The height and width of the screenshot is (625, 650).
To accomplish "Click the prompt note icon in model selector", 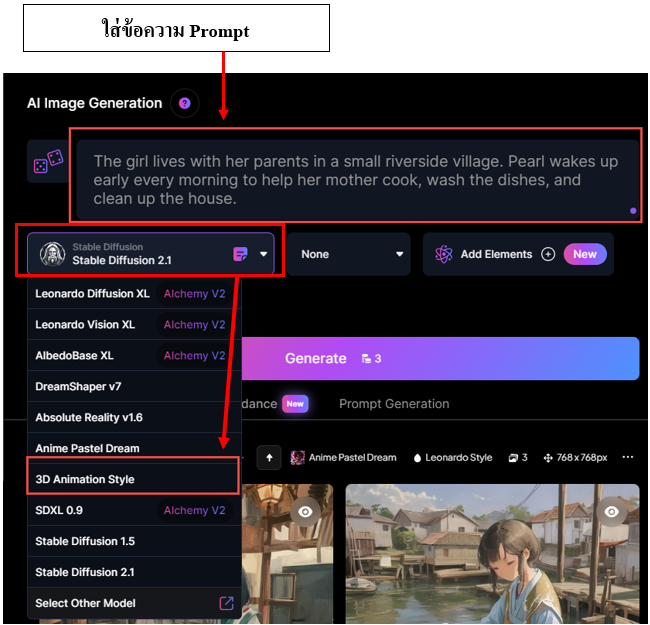I will [240, 254].
